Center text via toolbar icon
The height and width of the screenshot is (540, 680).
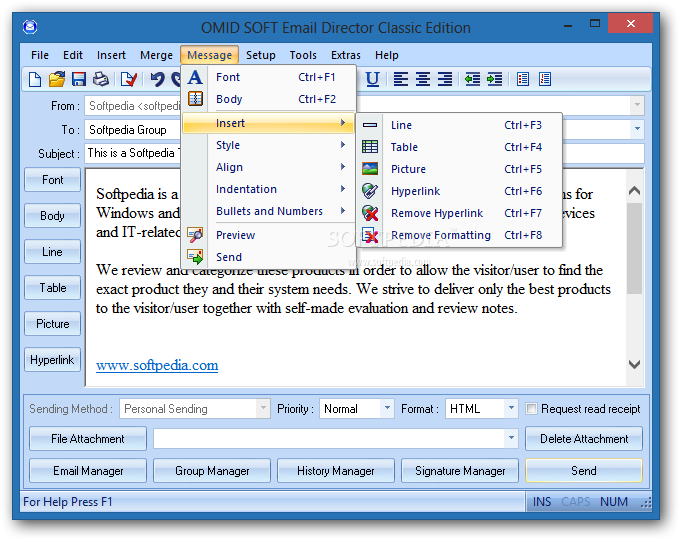click(x=423, y=79)
